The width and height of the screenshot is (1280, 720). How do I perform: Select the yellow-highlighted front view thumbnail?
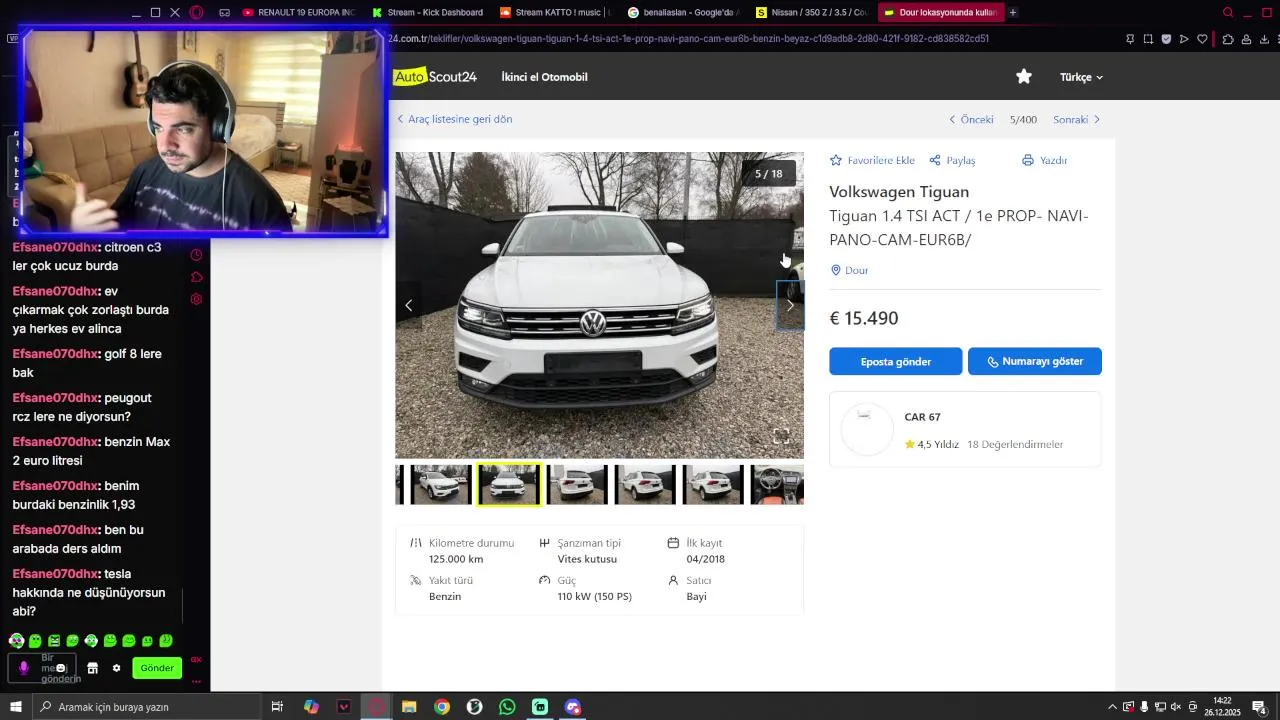coord(509,484)
